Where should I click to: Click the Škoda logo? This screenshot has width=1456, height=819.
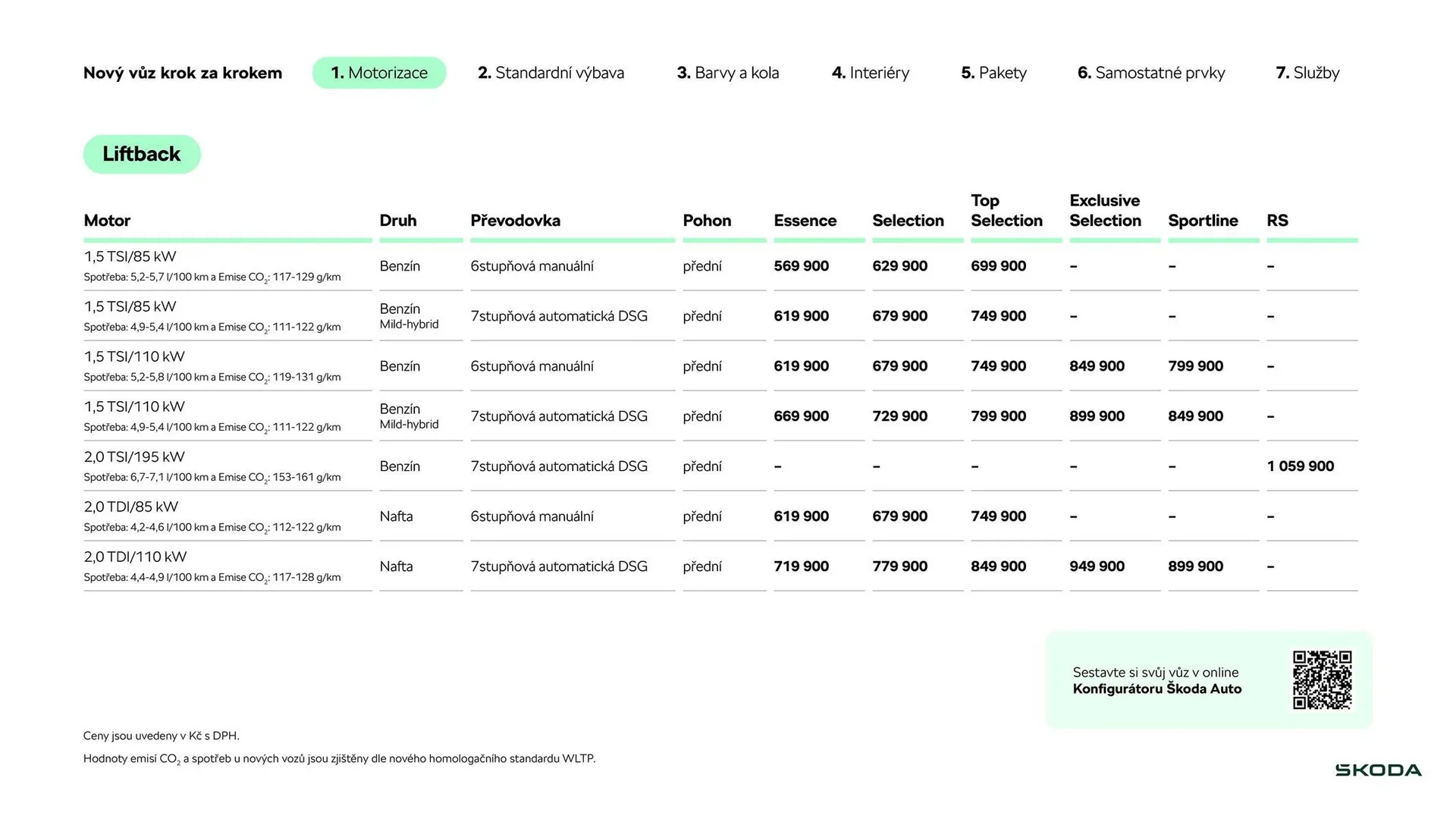(1378, 770)
